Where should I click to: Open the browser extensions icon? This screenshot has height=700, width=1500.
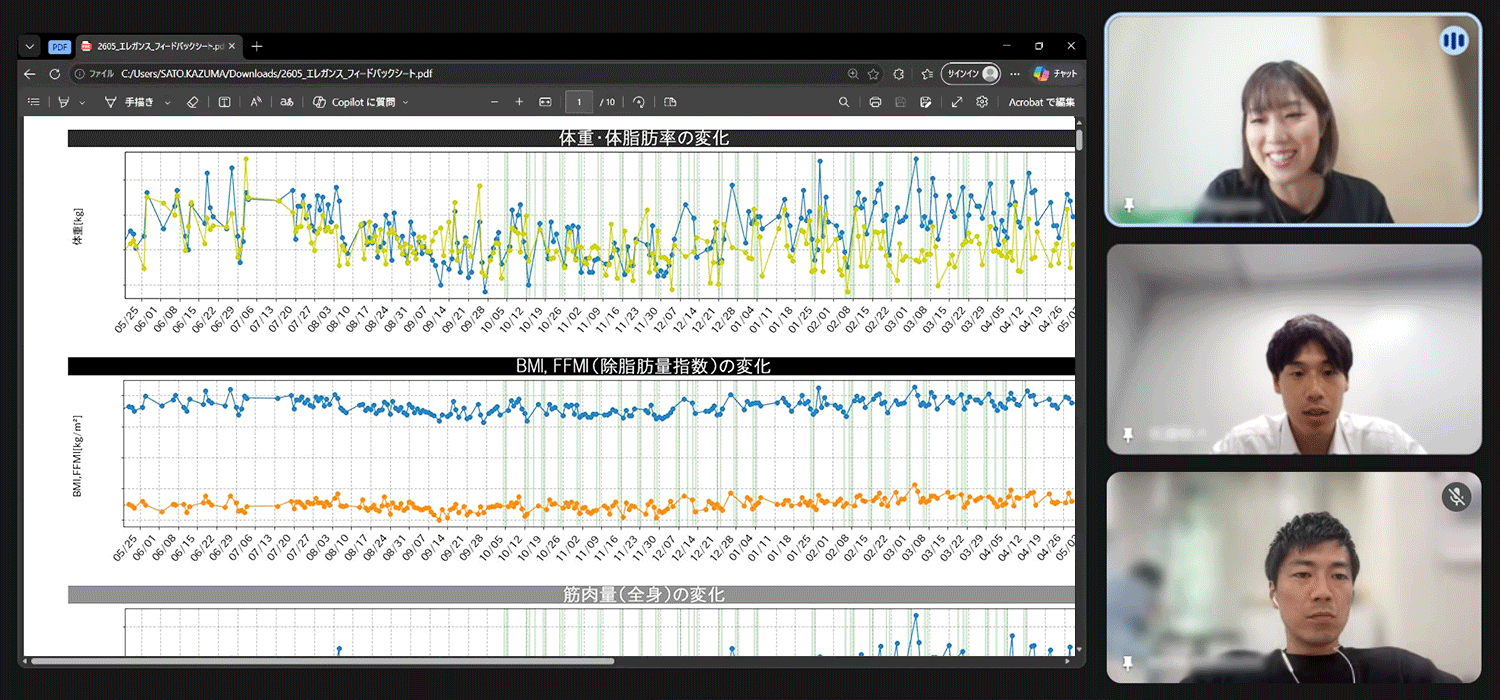coord(899,74)
